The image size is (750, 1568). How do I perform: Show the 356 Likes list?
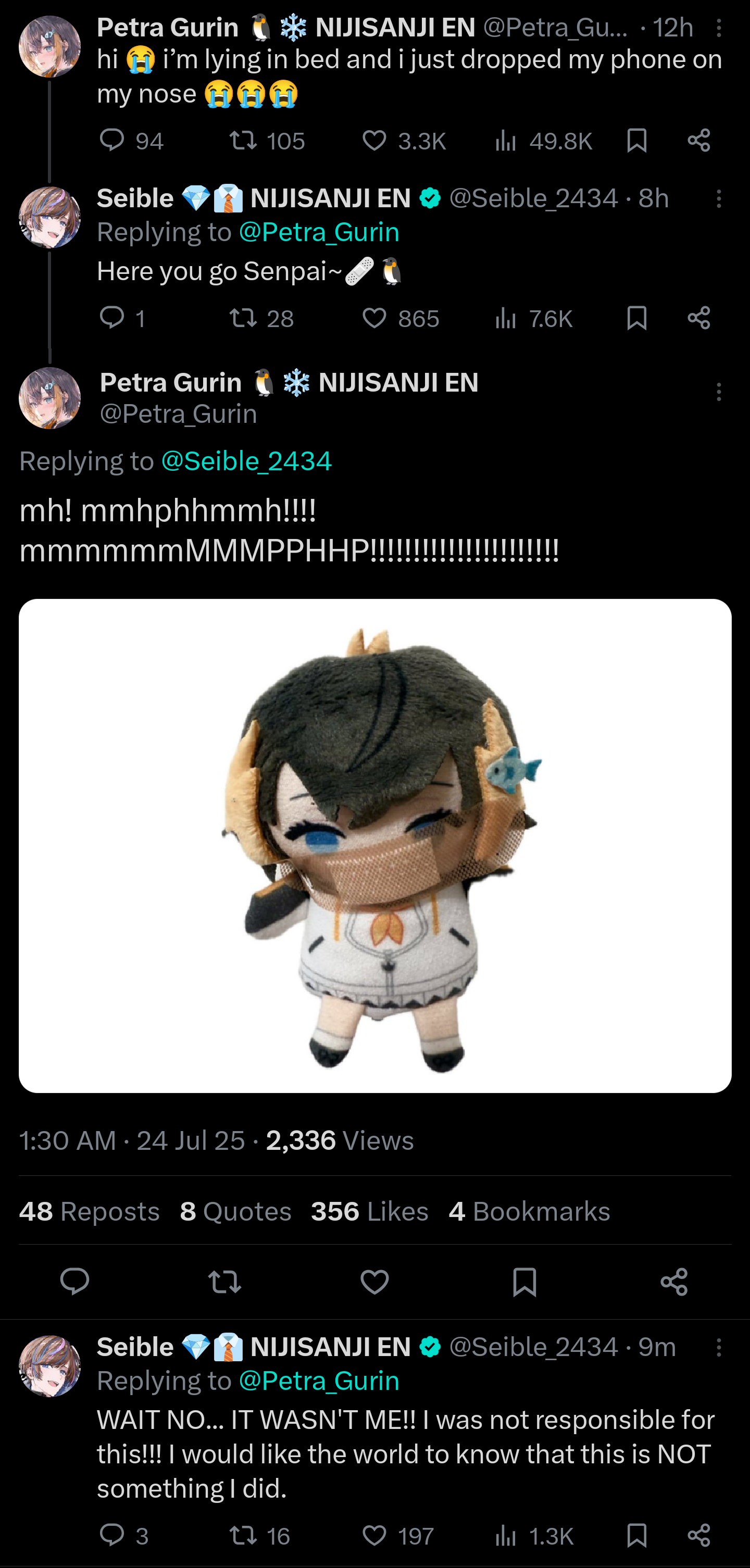369,1211
